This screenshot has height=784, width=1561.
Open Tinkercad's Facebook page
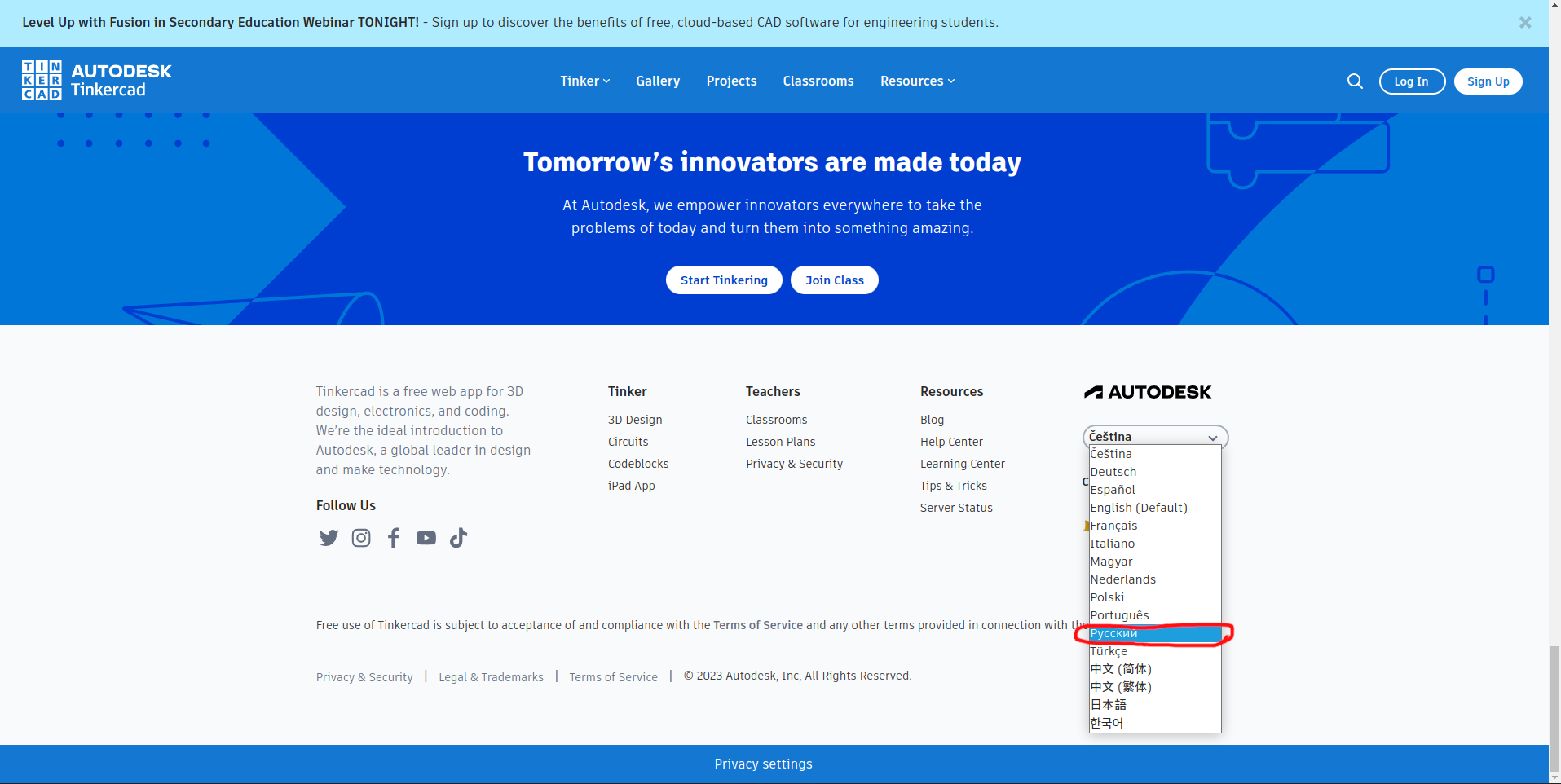point(394,538)
